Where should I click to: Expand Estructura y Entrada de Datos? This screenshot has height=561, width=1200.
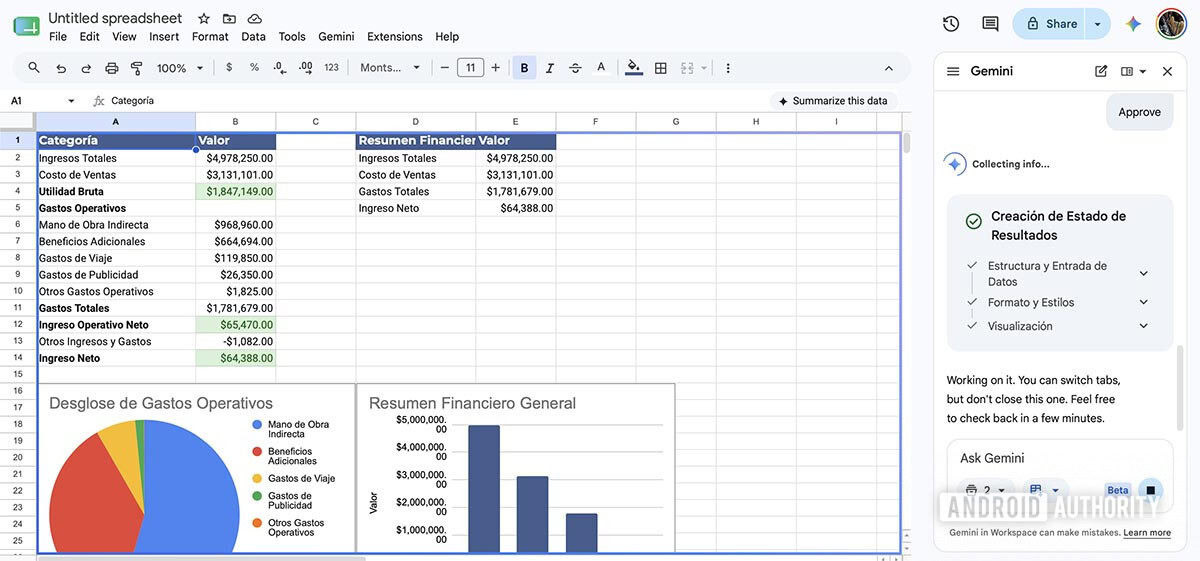[x=1144, y=274]
